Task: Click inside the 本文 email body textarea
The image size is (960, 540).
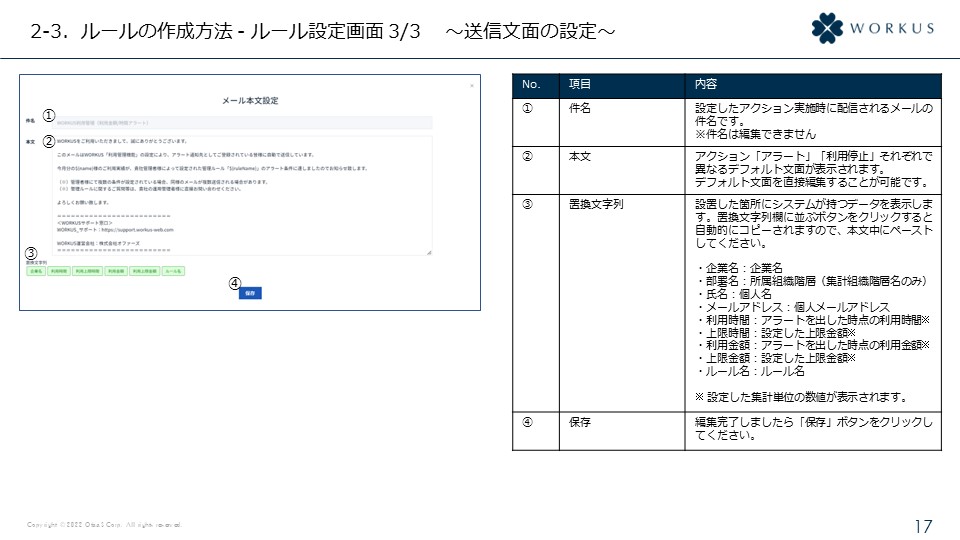Action: pyautogui.click(x=242, y=195)
